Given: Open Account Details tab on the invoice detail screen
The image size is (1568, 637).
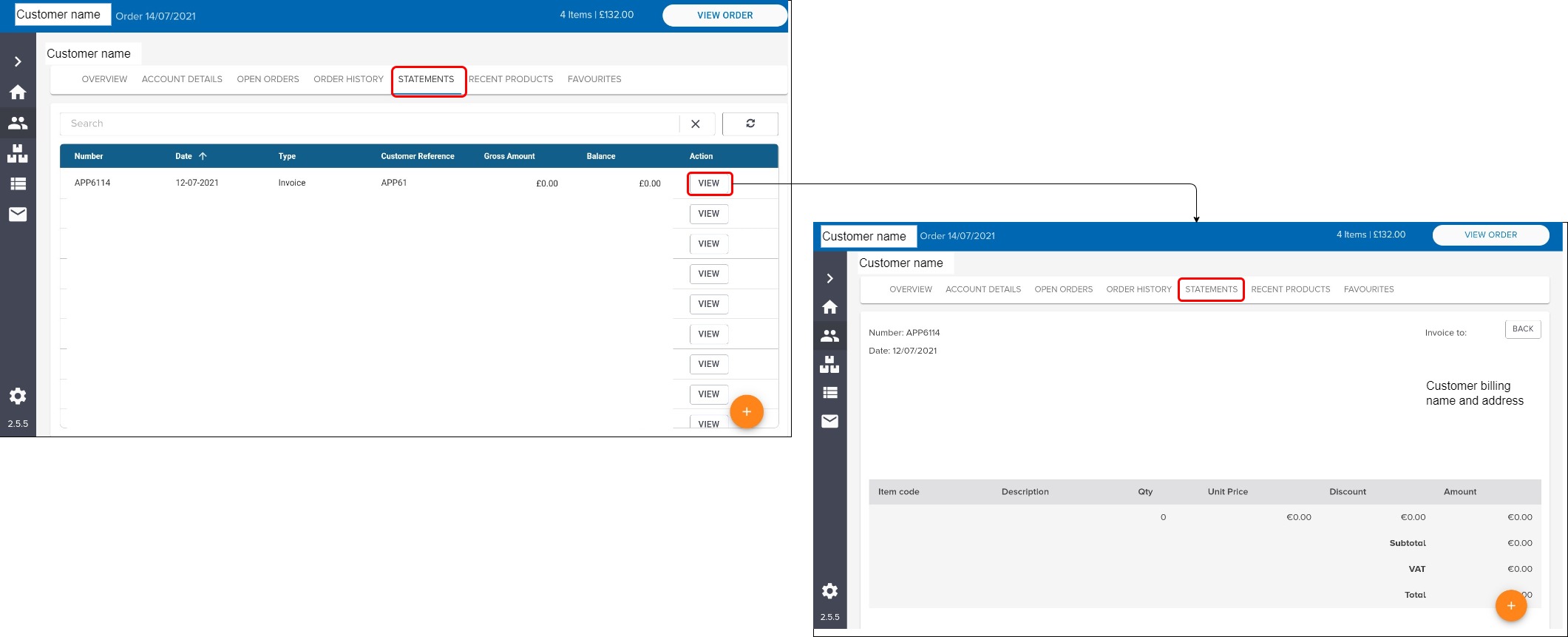Looking at the screenshot, I should pyautogui.click(x=982, y=289).
